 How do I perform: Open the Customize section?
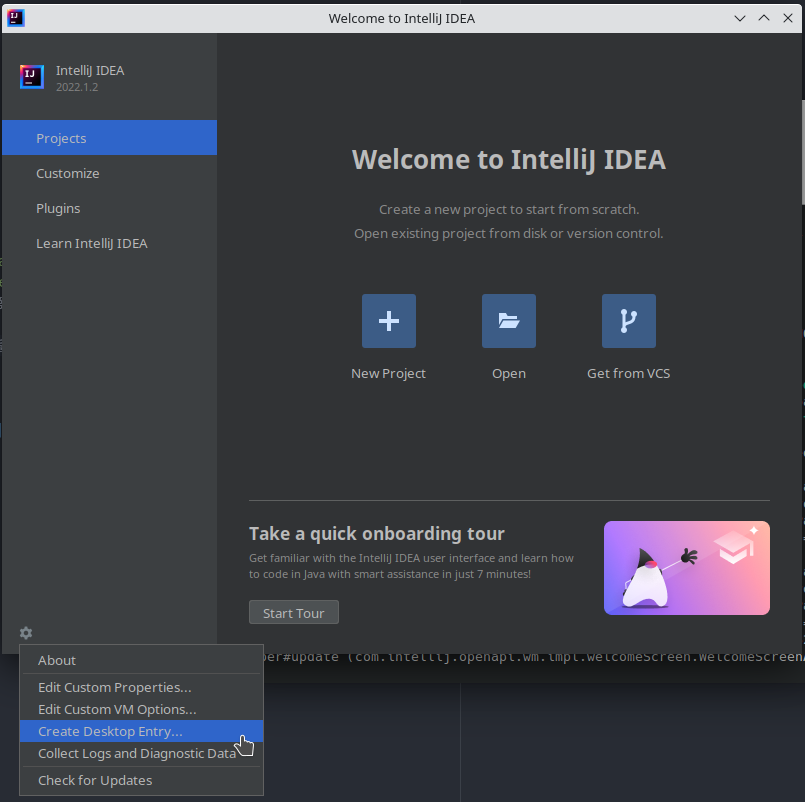[x=109, y=173]
